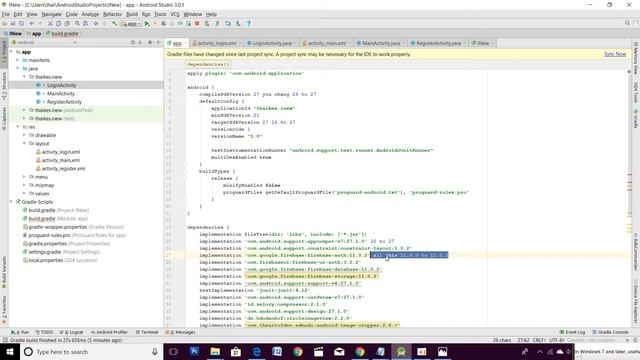Viewport: 640px width, 360px height.
Task: Select RegisterActivity in project tree
Action: click(x=64, y=102)
